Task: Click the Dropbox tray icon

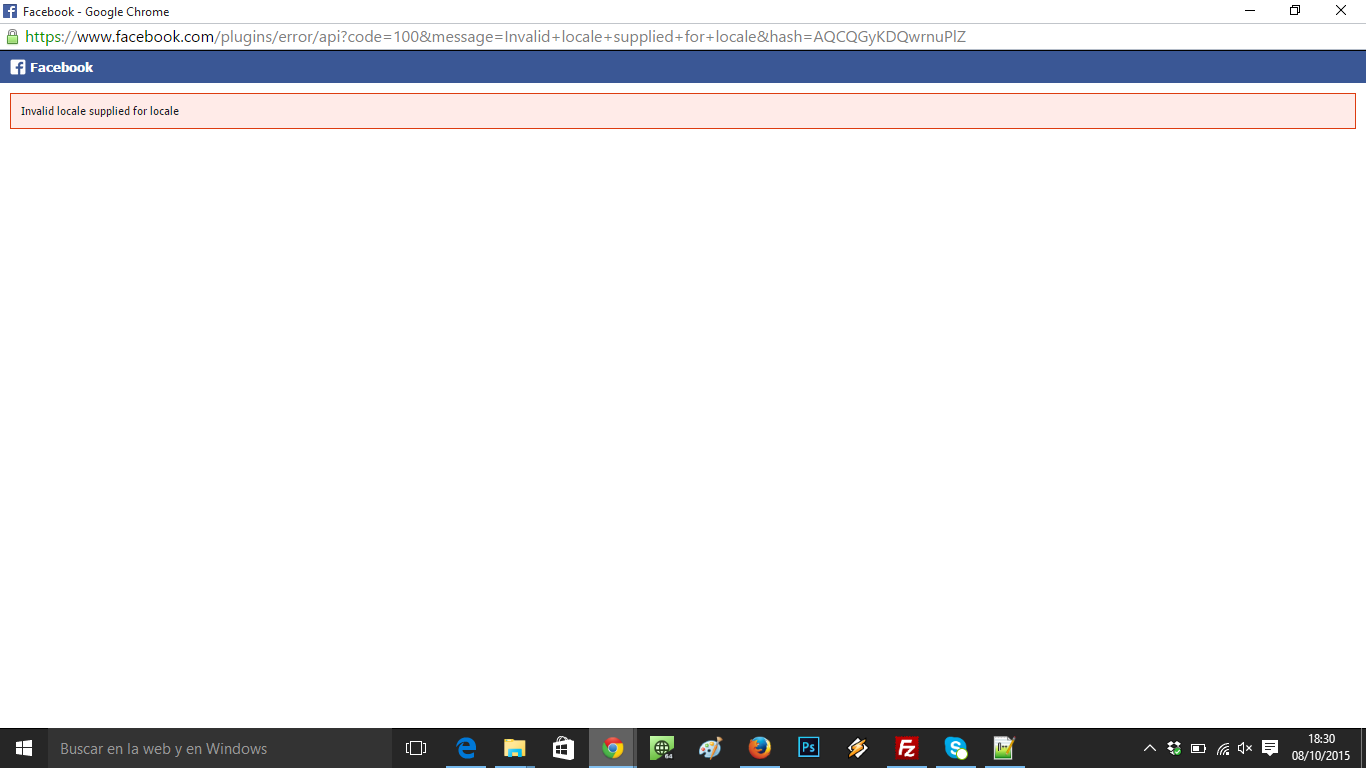Action: 1174,748
